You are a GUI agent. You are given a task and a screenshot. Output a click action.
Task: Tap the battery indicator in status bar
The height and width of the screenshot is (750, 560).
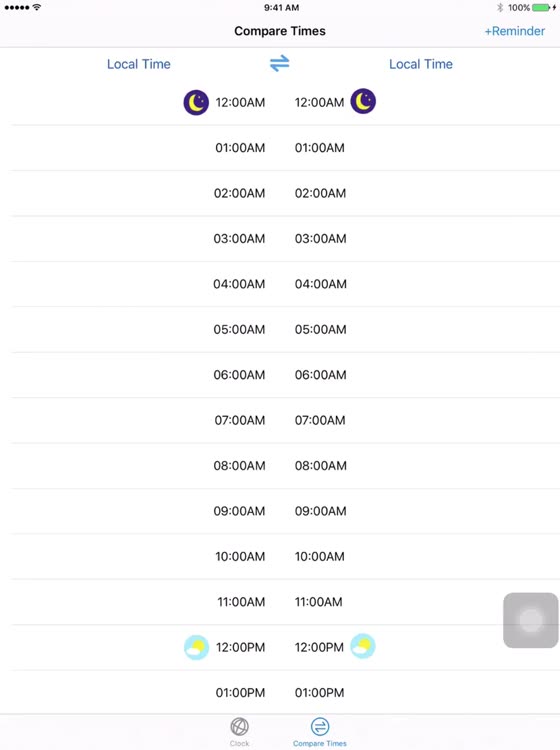click(541, 8)
